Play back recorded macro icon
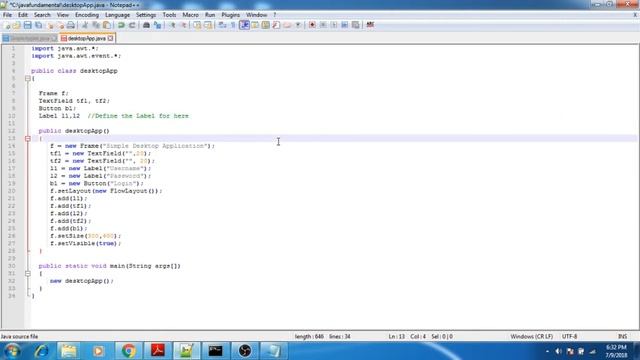The width and height of the screenshot is (640, 360). click(334, 25)
